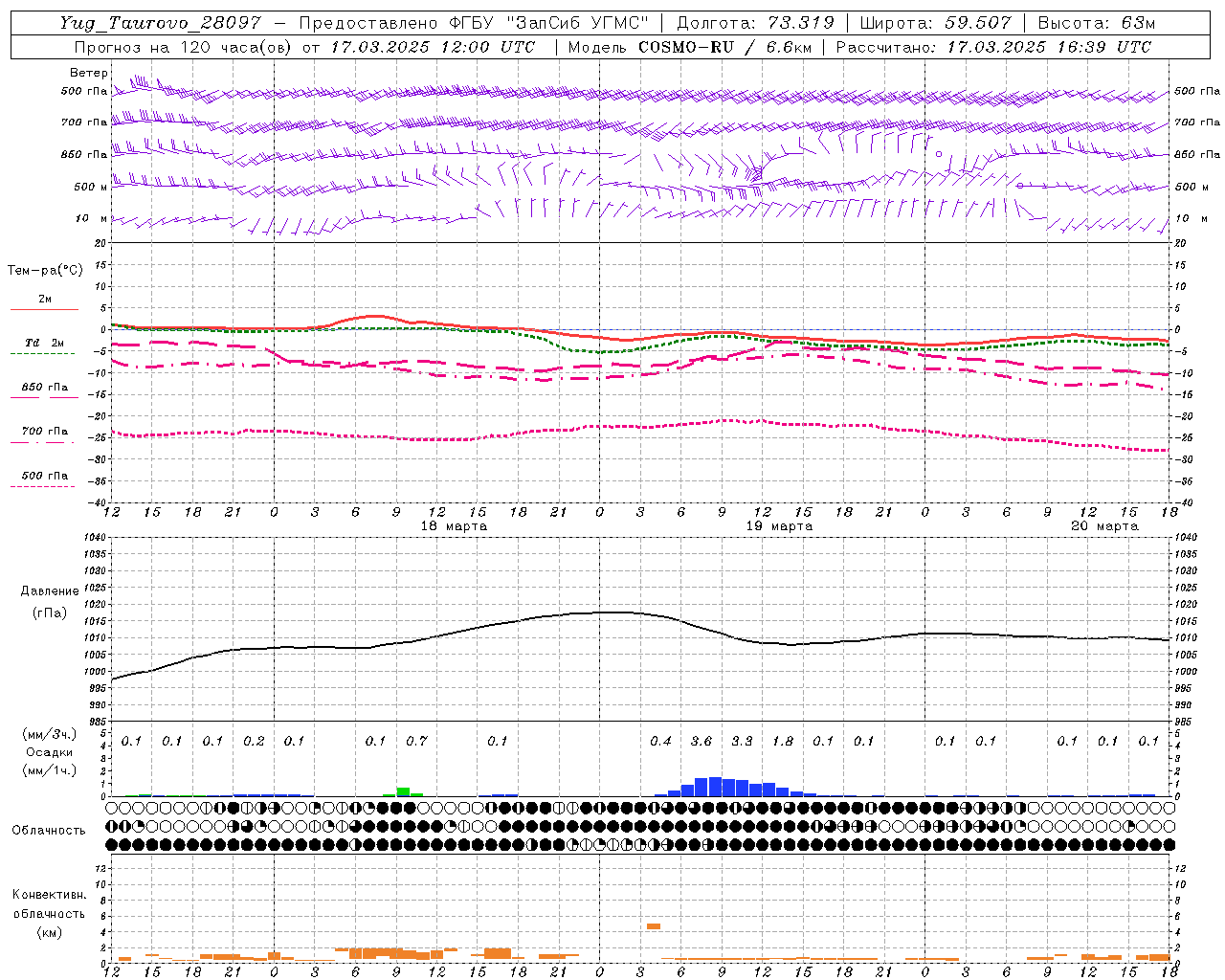1225x980 pixels.
Task: Click the model name 'COSMO-RU / 6.6км'
Action: coord(724,47)
